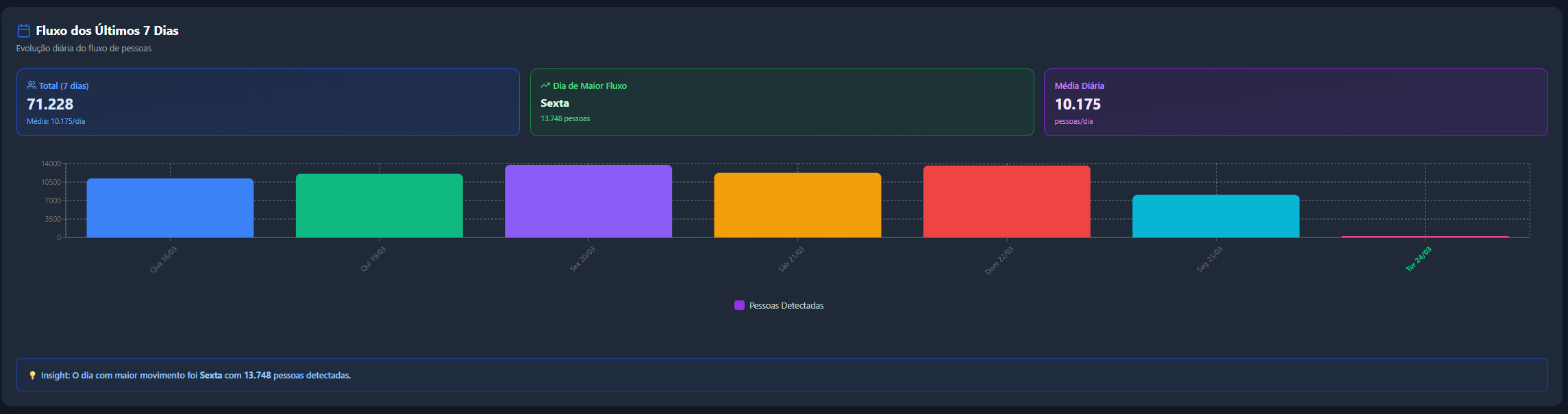The height and width of the screenshot is (414, 1568).
Task: Click the Média: 10.175/dia text in the Total card
Action: (x=56, y=121)
